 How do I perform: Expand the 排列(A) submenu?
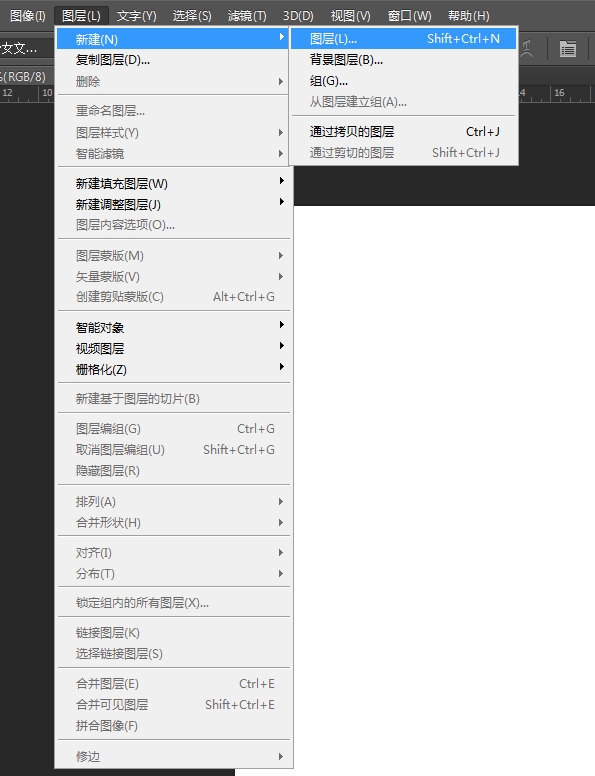pos(173,502)
